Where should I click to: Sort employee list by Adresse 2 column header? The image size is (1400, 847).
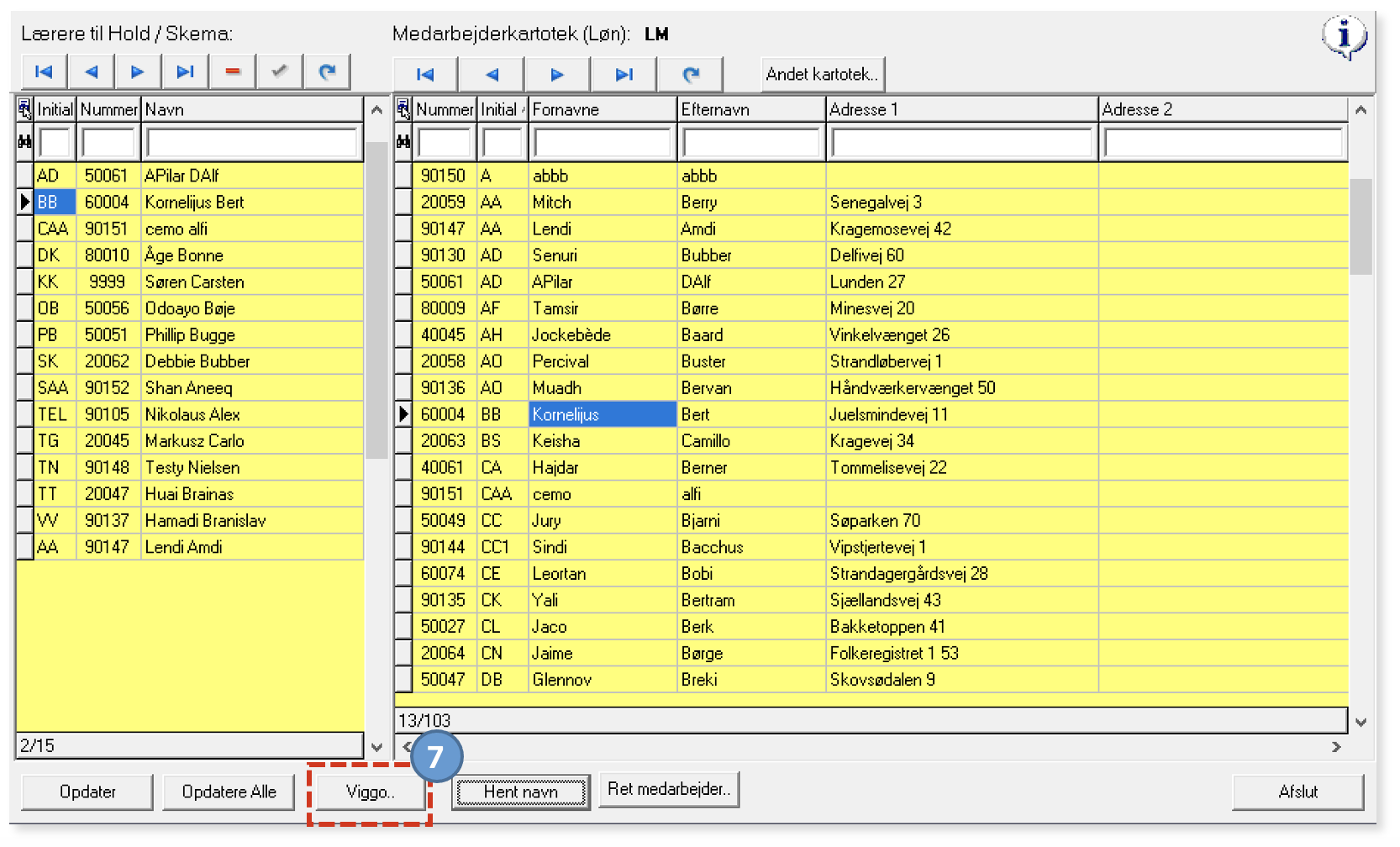[1223, 109]
